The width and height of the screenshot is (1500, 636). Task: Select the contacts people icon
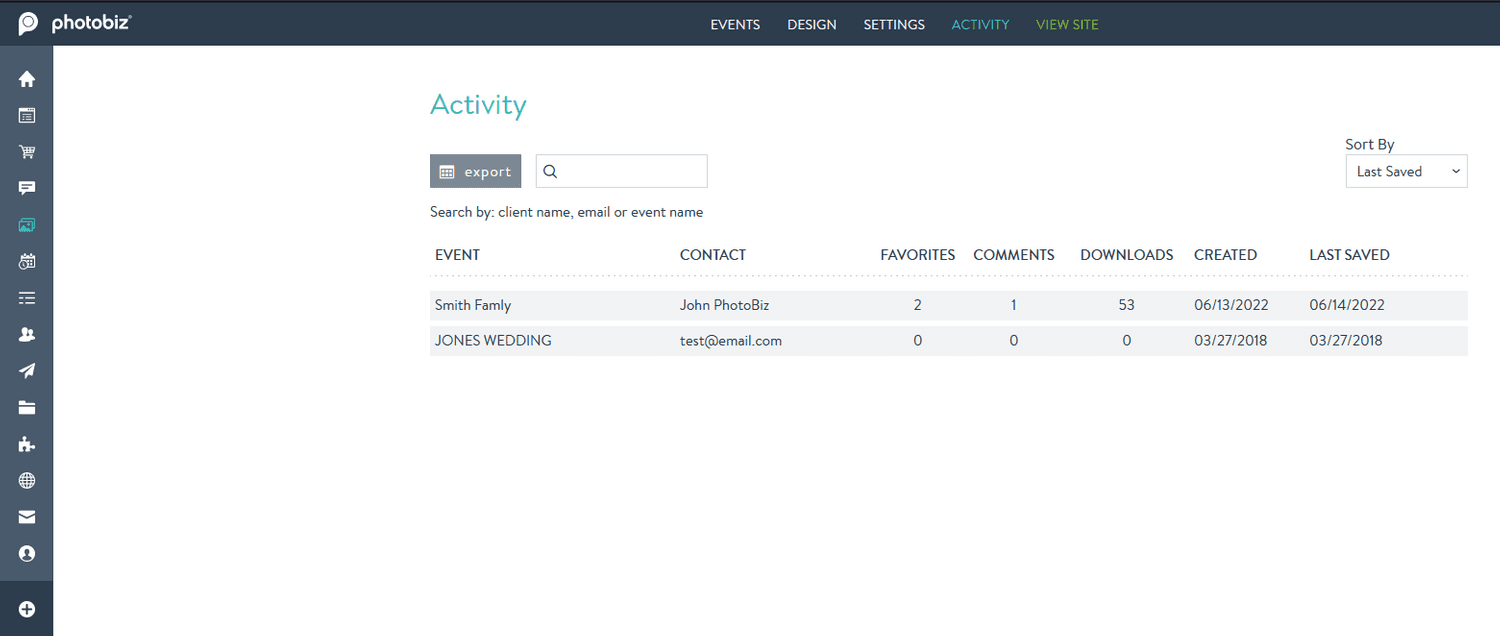click(x=26, y=334)
